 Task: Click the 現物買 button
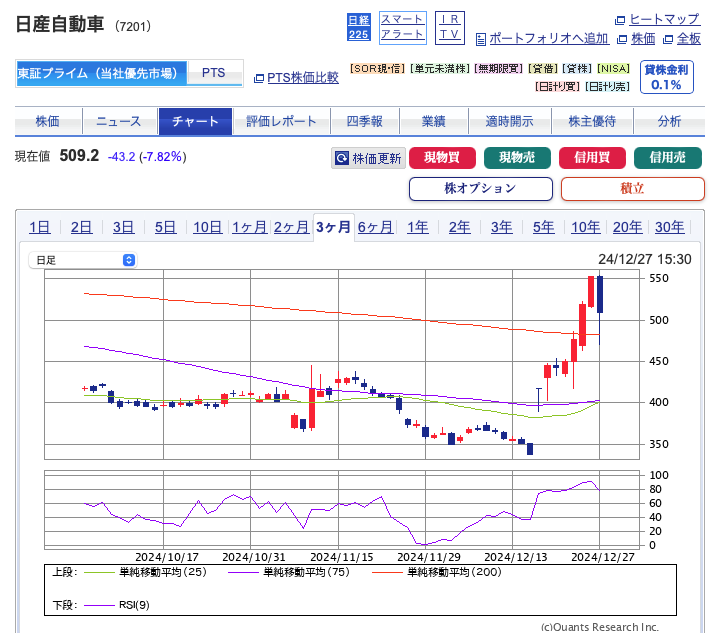(x=442, y=158)
